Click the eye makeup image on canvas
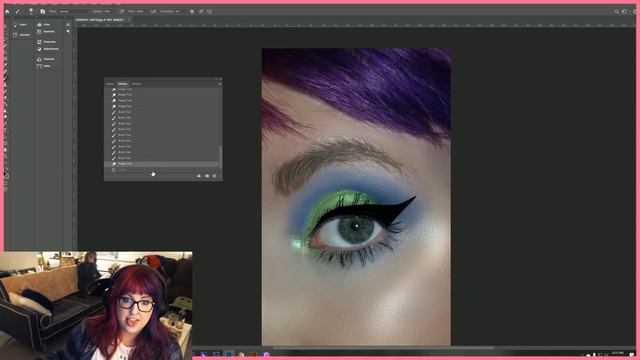 click(x=356, y=197)
